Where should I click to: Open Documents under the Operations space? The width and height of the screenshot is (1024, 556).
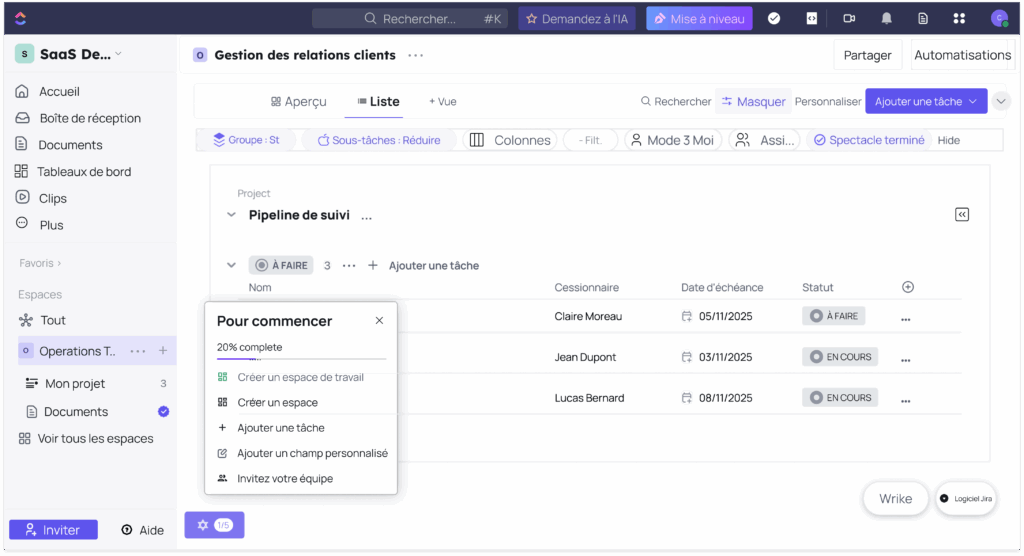[x=76, y=412]
